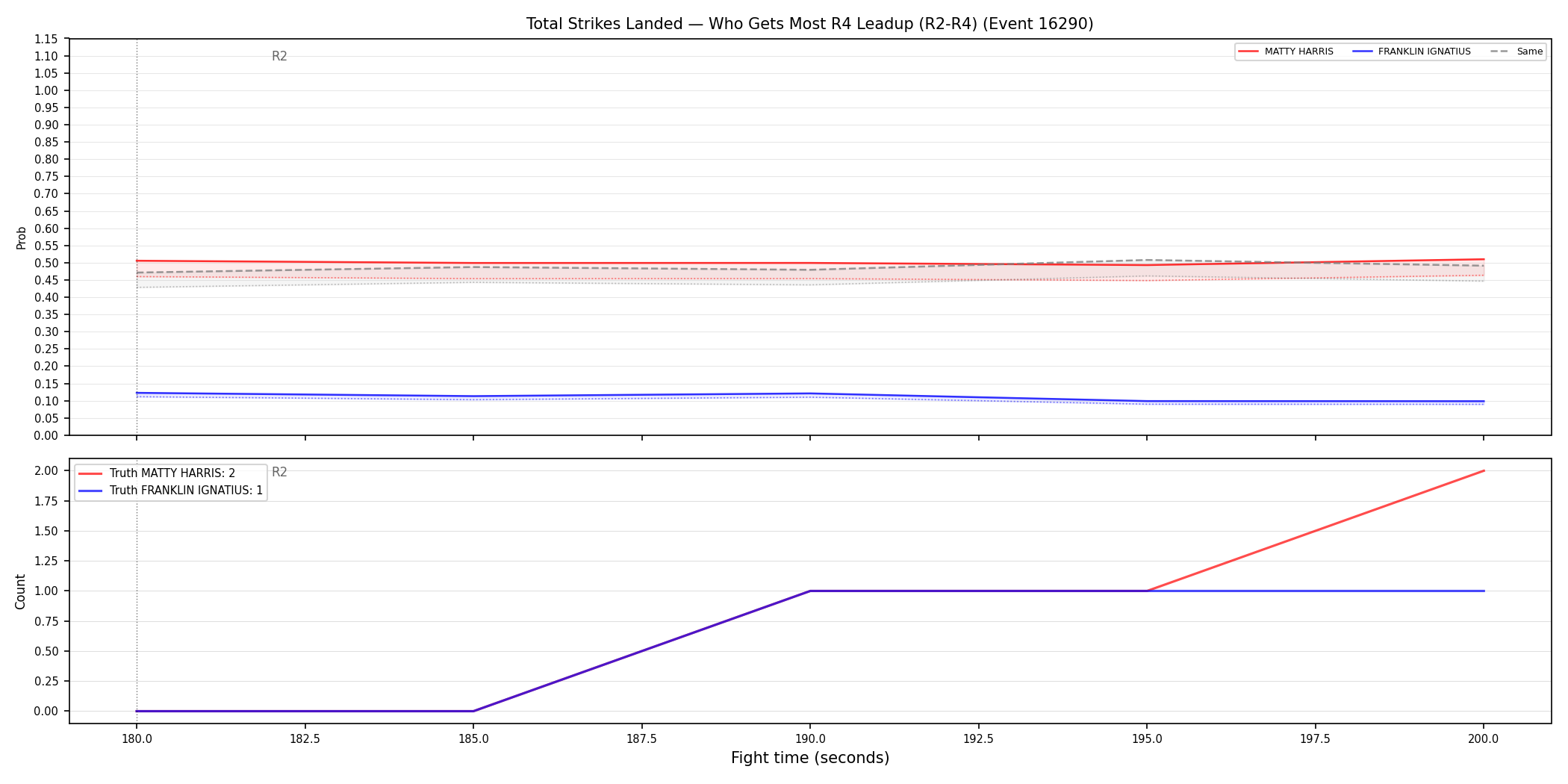Click the 182.5 x-axis tick label
Image resolution: width=1568 pixels, height=784 pixels.
click(x=305, y=739)
